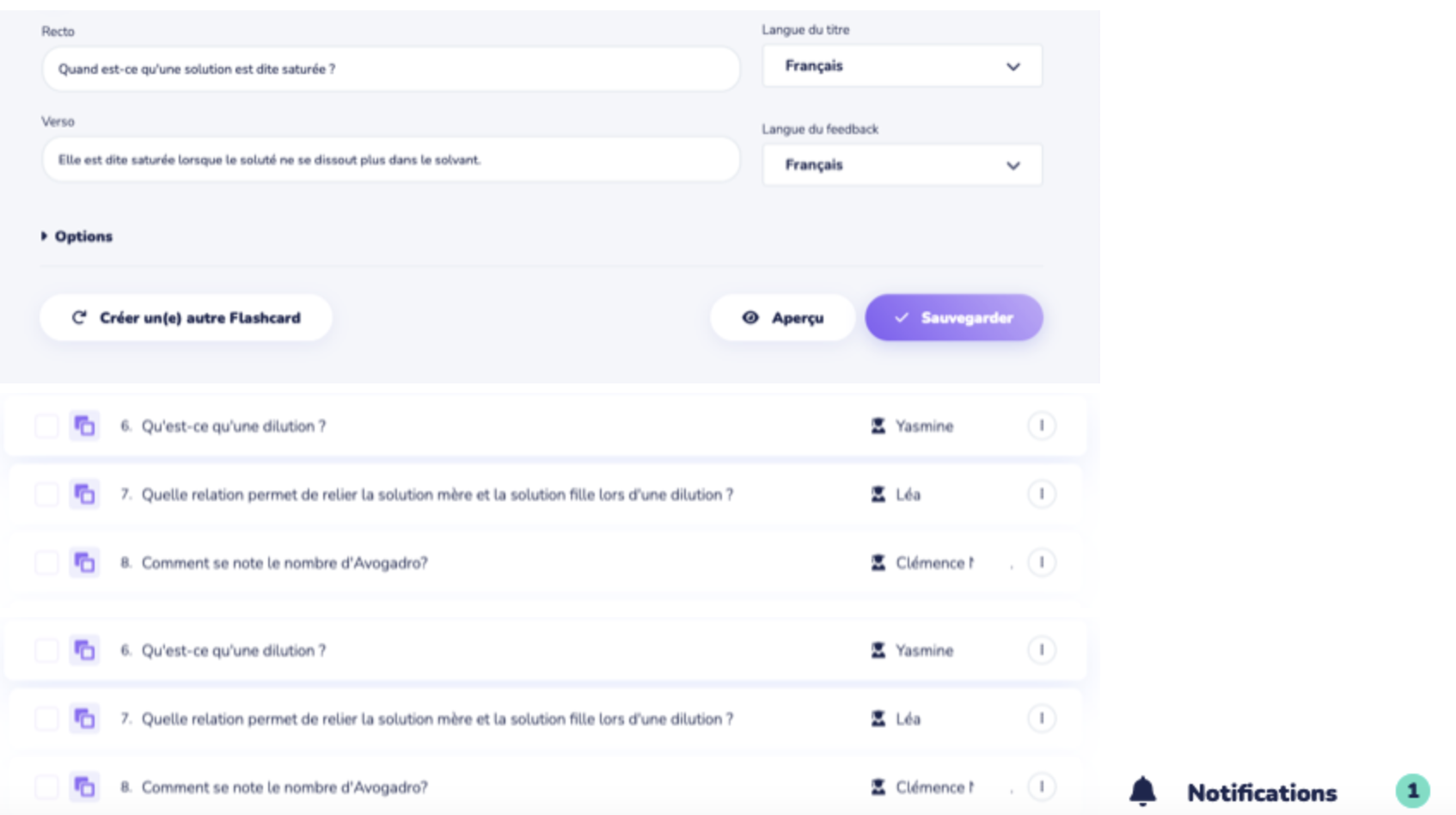Open more-options menu for lower solution mère row

coord(1041,719)
